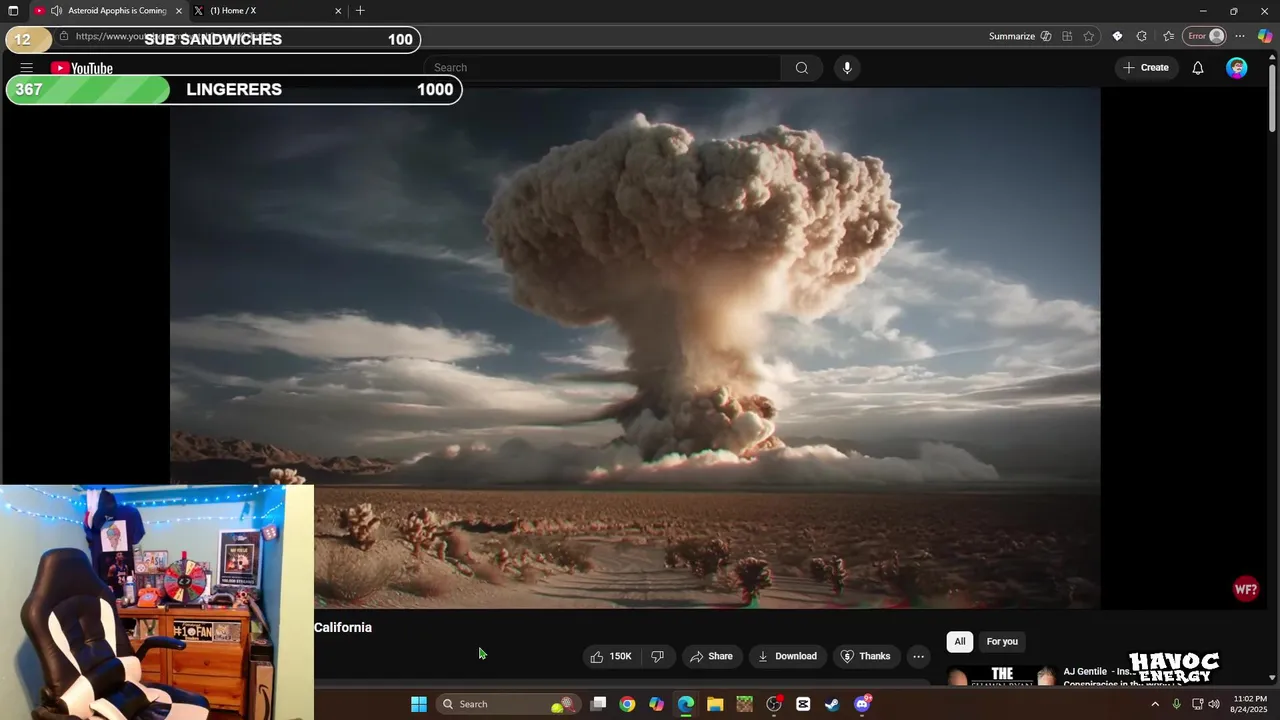Open Copilot app from taskbar
Image resolution: width=1280 pixels, height=720 pixels.
tap(656, 704)
